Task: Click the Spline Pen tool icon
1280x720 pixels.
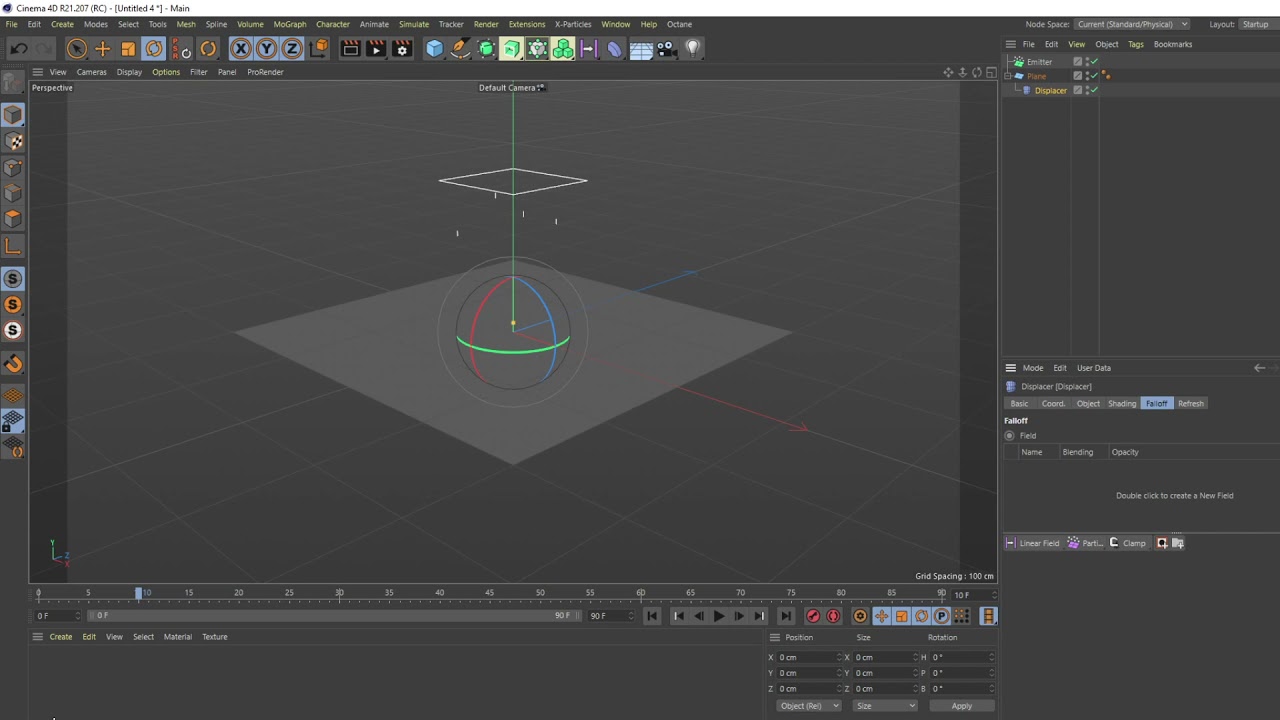Action: point(460,48)
